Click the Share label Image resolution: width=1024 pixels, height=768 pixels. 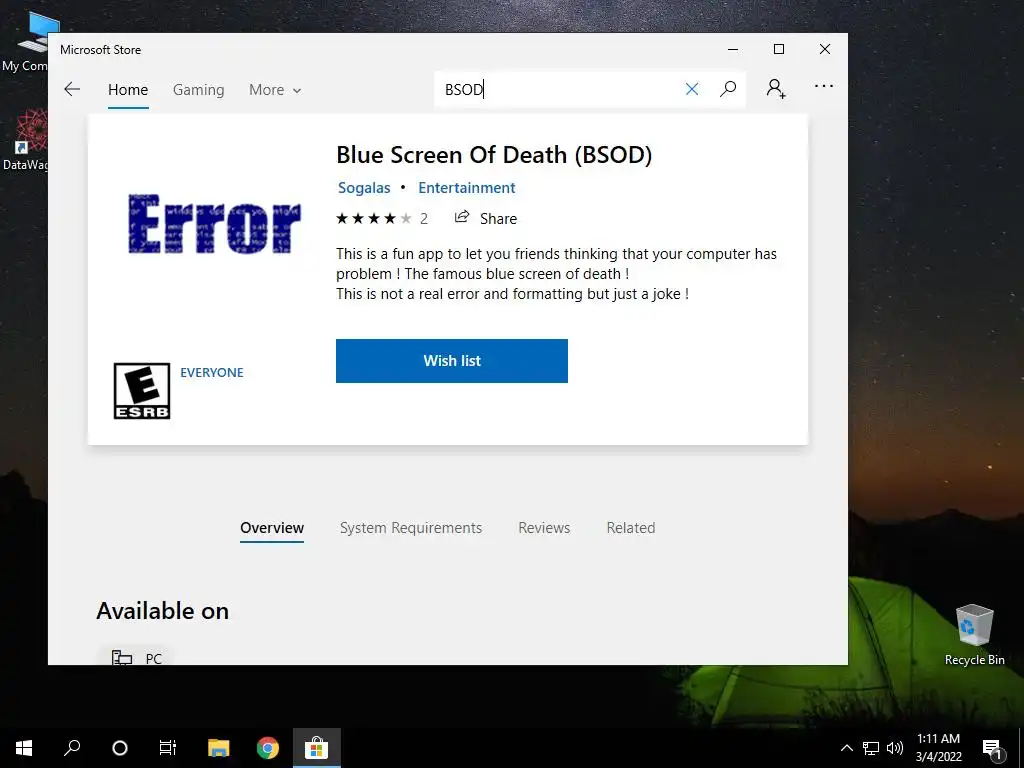click(498, 219)
